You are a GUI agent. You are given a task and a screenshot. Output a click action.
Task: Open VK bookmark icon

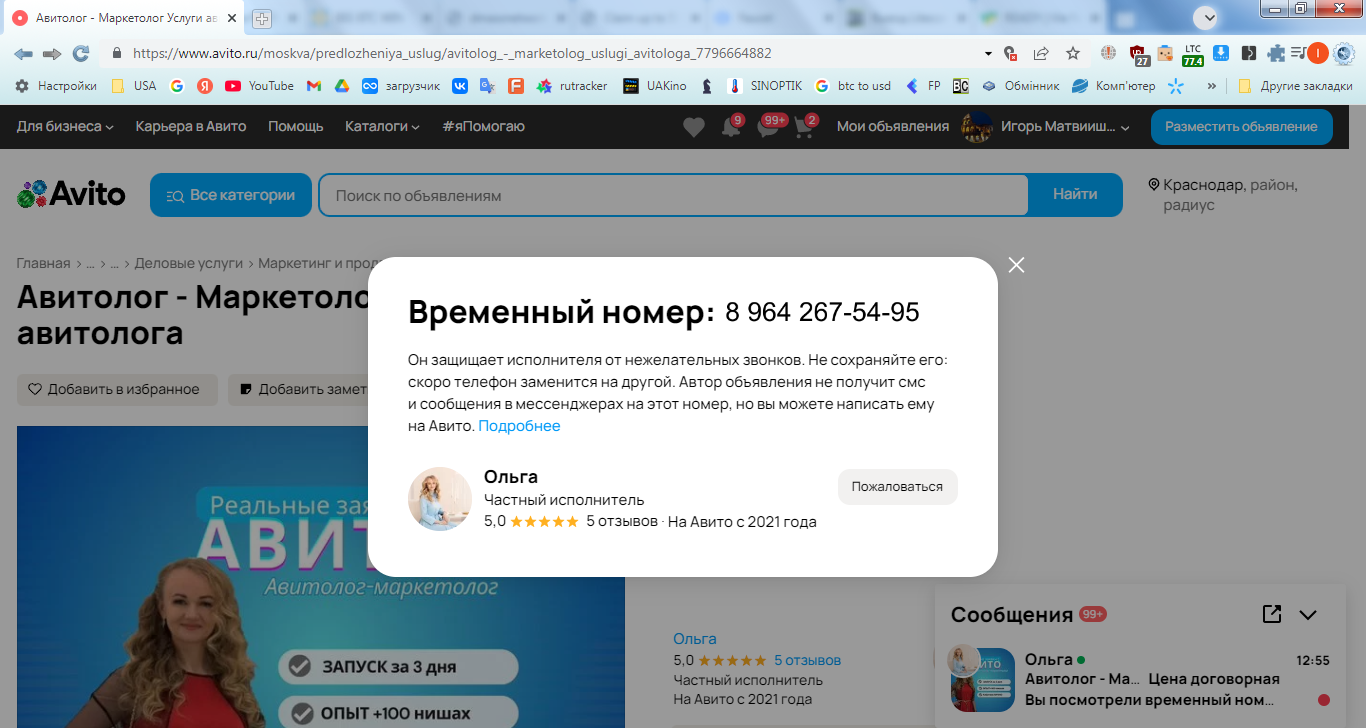click(x=460, y=86)
